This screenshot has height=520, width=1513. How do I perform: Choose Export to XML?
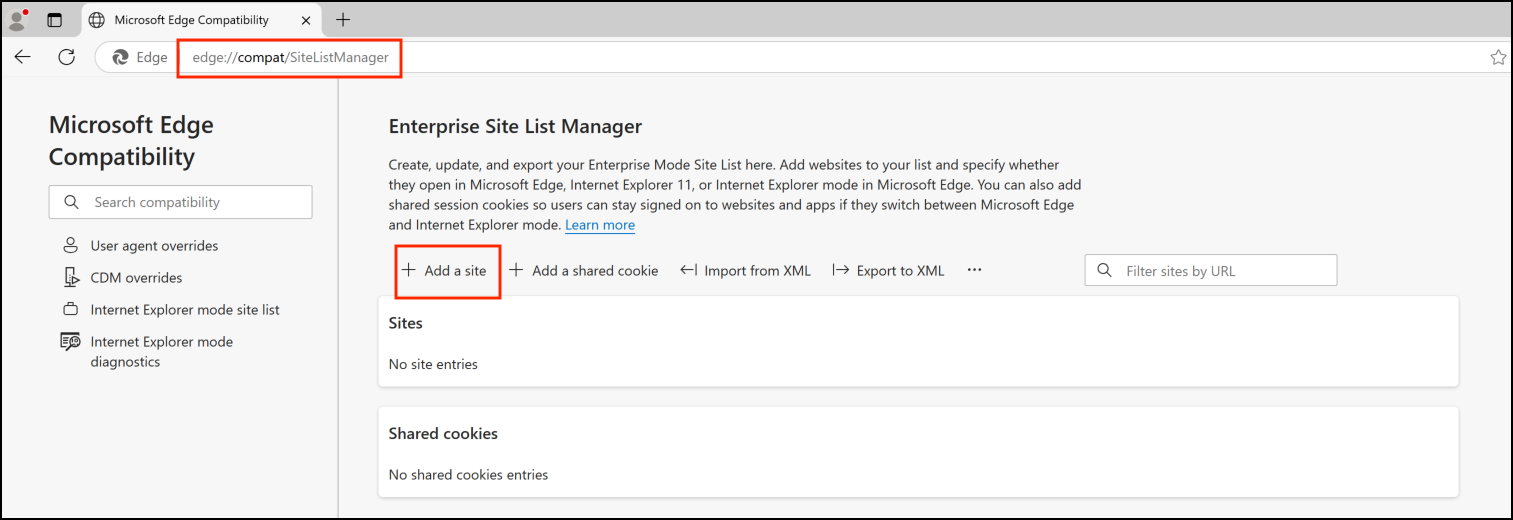[888, 270]
